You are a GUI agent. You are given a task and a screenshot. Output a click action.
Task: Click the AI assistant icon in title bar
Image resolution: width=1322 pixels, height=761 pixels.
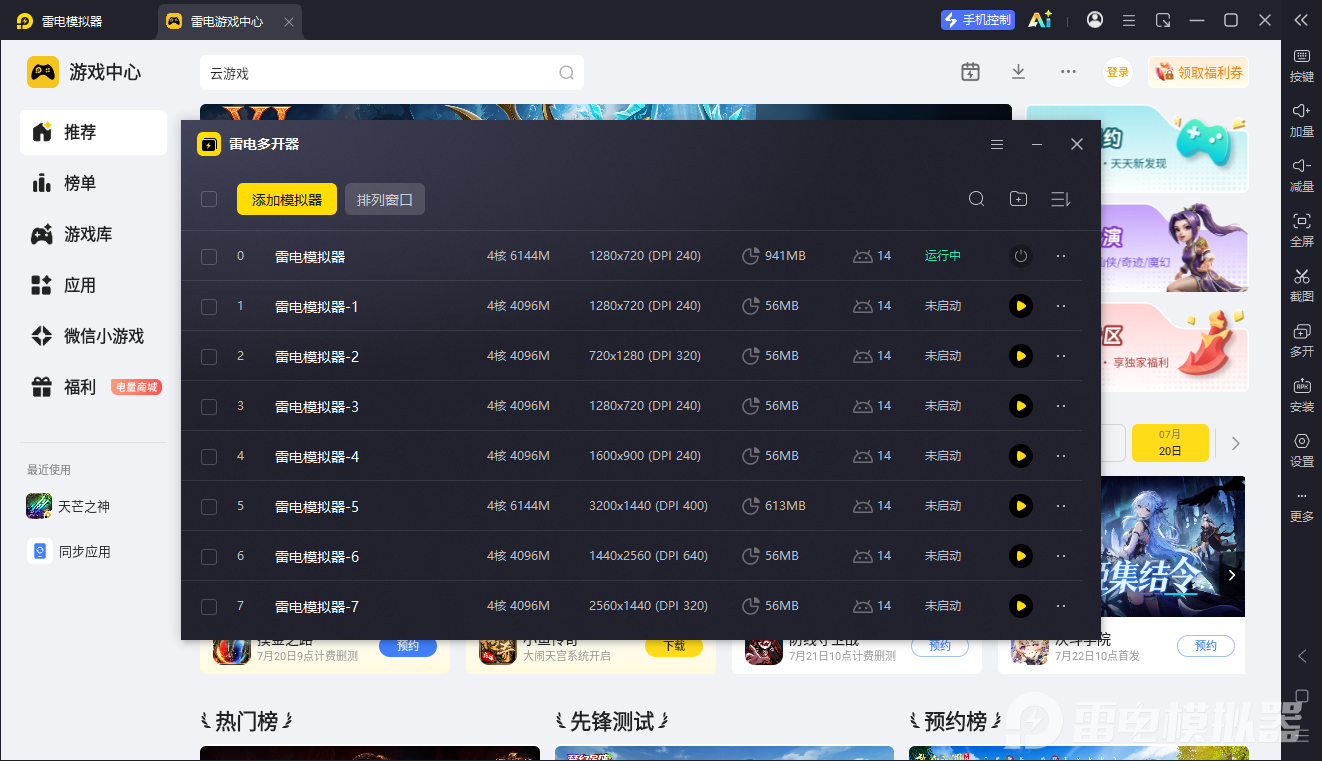(1040, 20)
